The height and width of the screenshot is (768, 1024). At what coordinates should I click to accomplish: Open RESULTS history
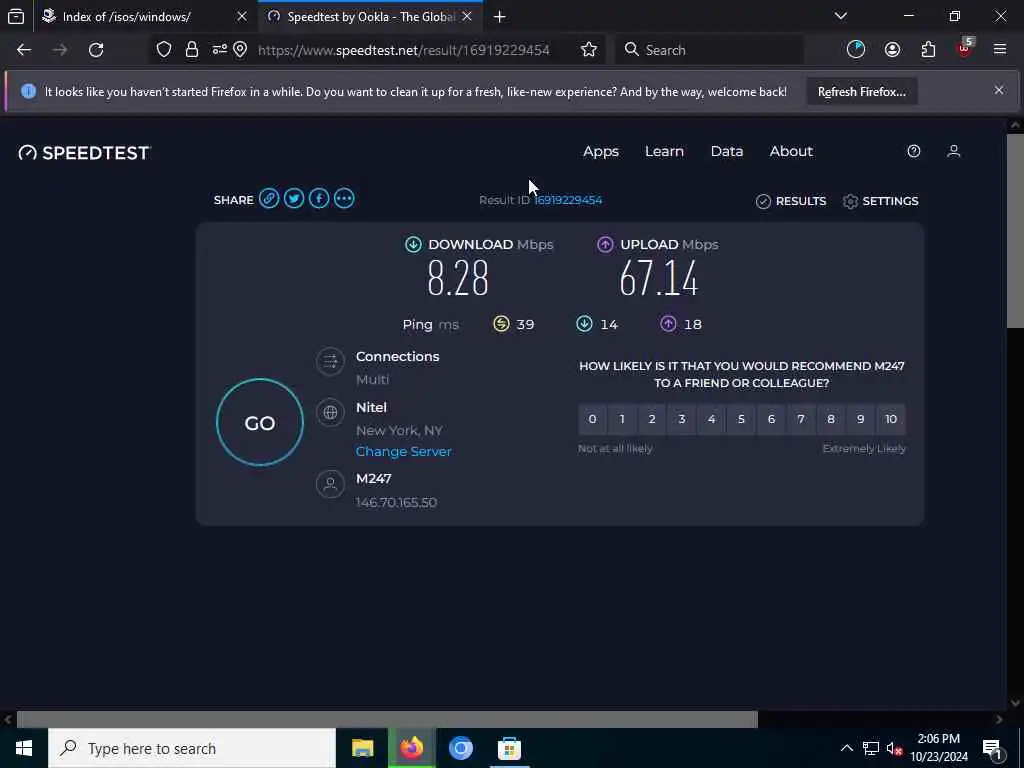(x=791, y=201)
